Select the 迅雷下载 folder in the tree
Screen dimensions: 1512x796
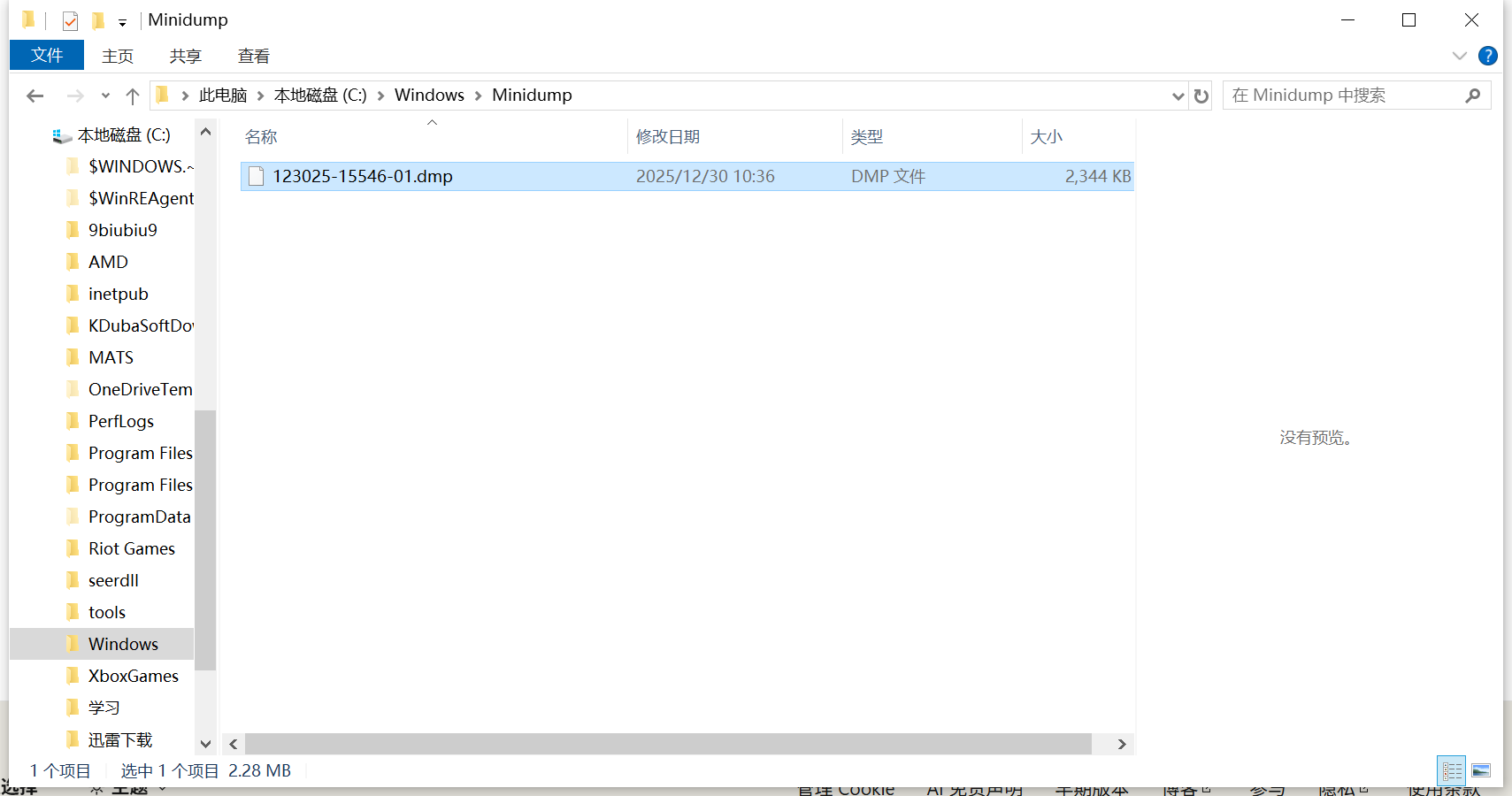[120, 739]
